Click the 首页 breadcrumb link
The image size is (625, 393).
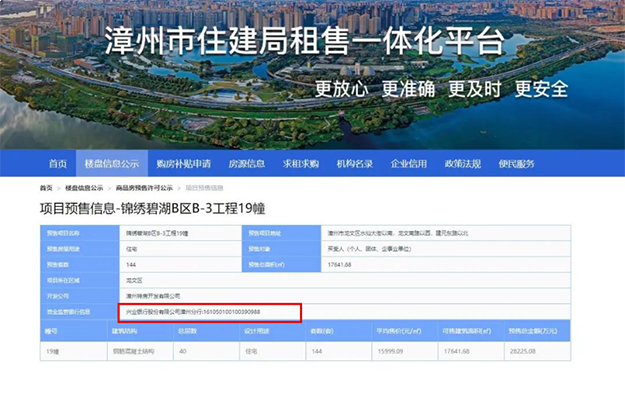click(x=46, y=188)
